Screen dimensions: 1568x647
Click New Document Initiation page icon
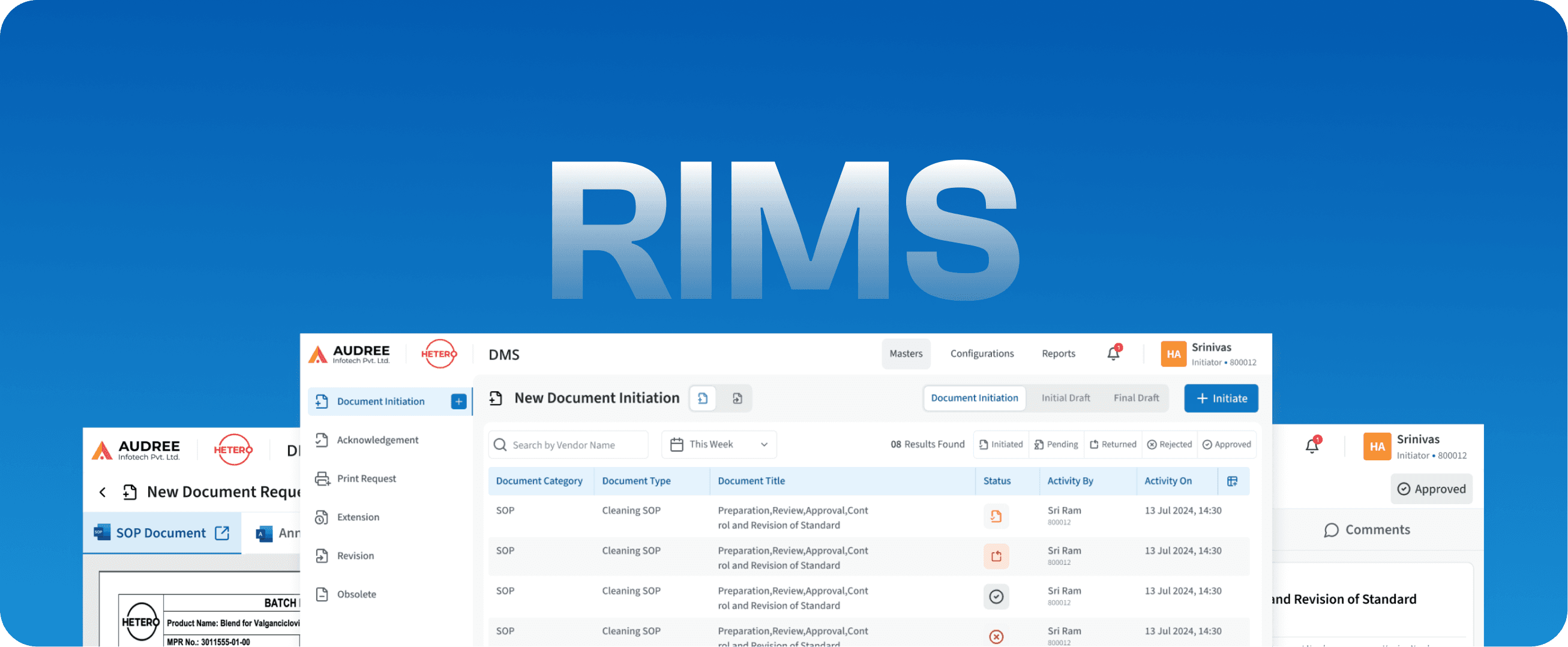coord(496,399)
